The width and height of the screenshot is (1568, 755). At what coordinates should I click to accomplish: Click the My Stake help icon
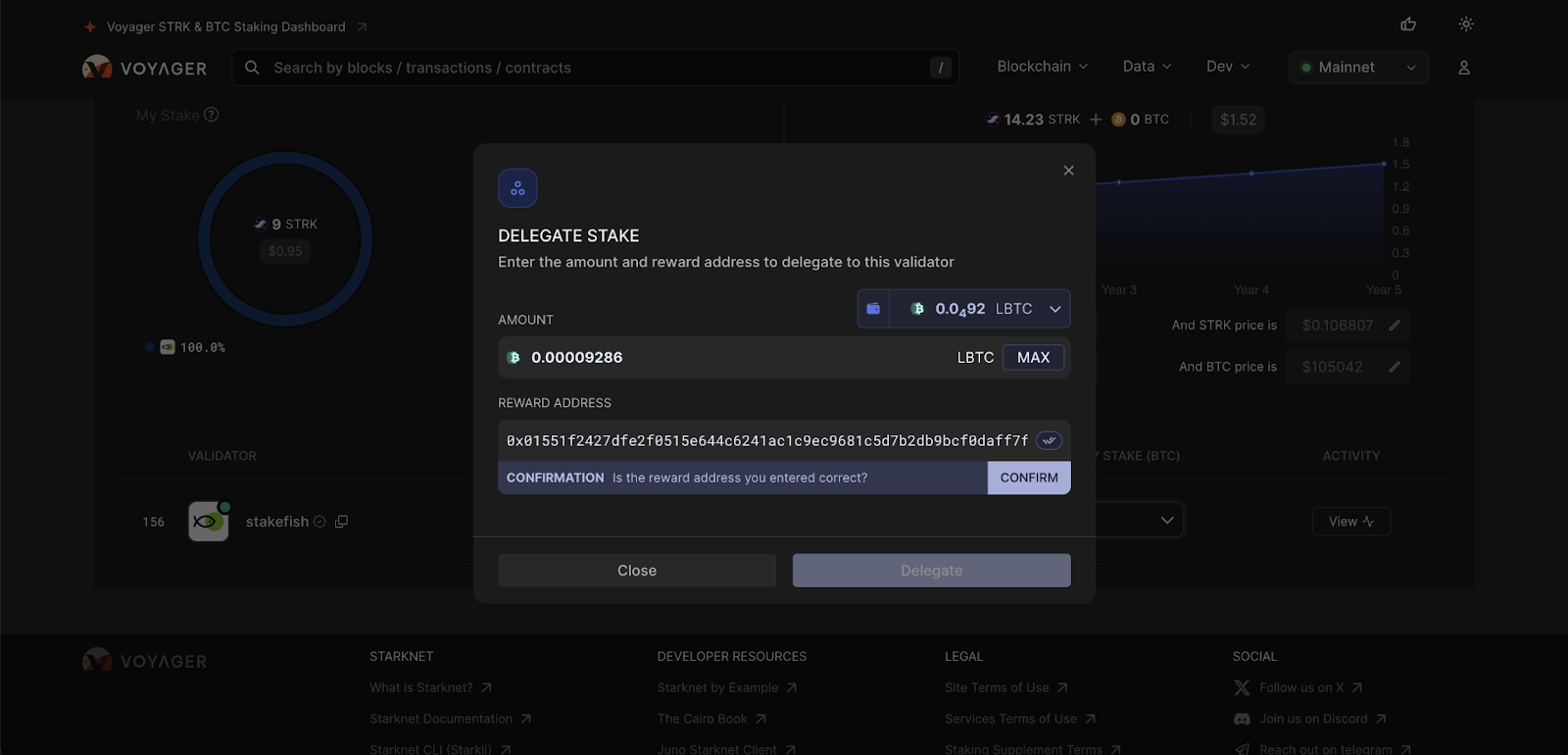tap(211, 116)
